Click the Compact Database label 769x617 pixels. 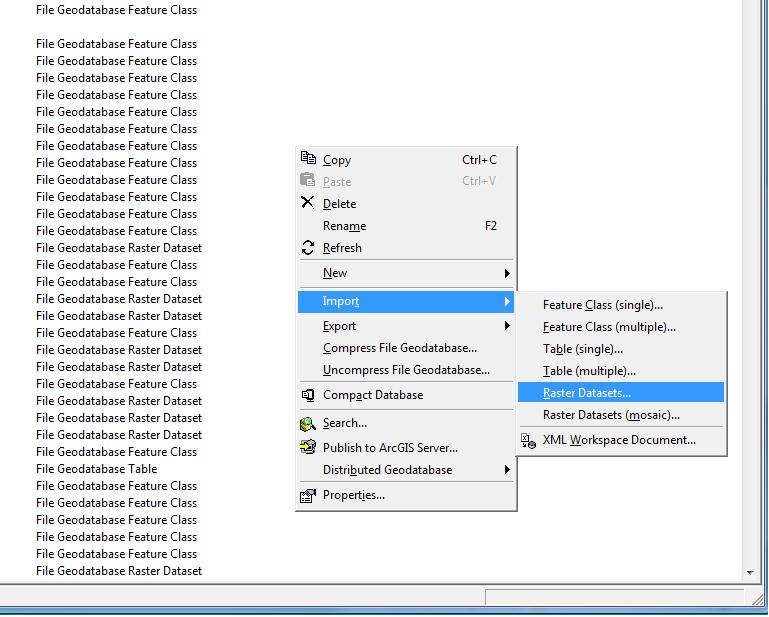tap(373, 395)
